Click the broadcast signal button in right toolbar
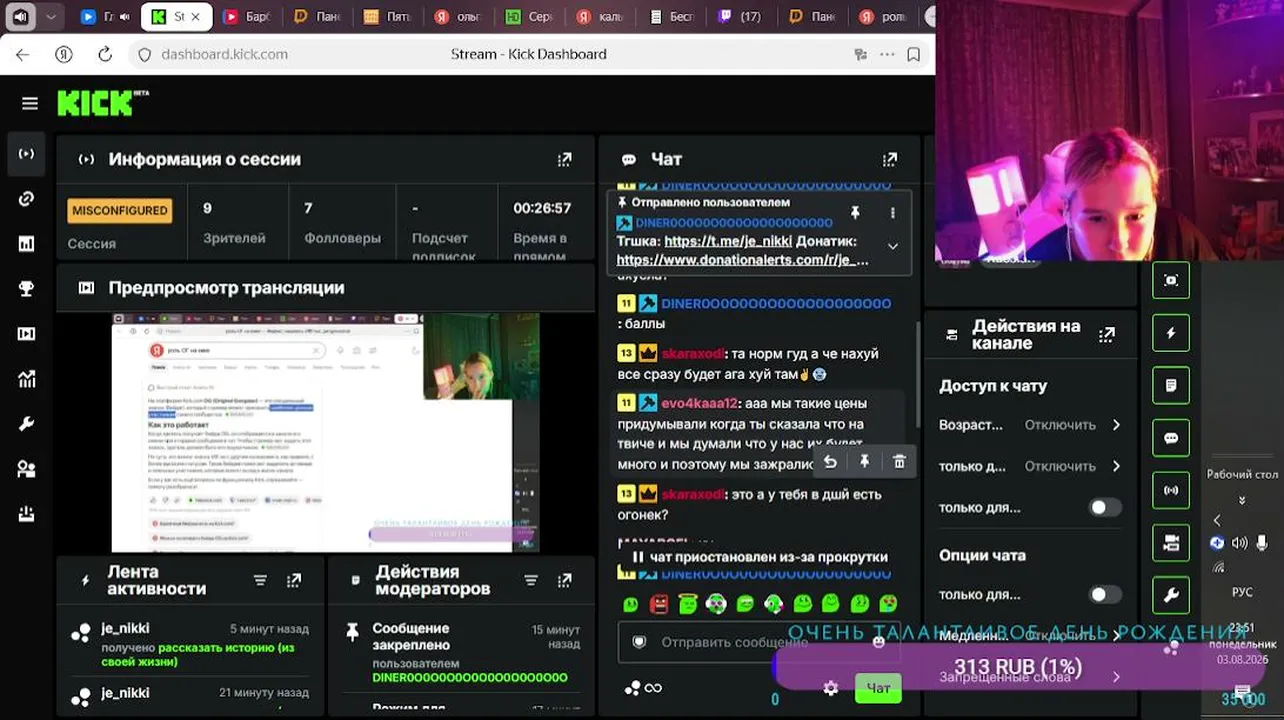1284x720 pixels. (1171, 490)
